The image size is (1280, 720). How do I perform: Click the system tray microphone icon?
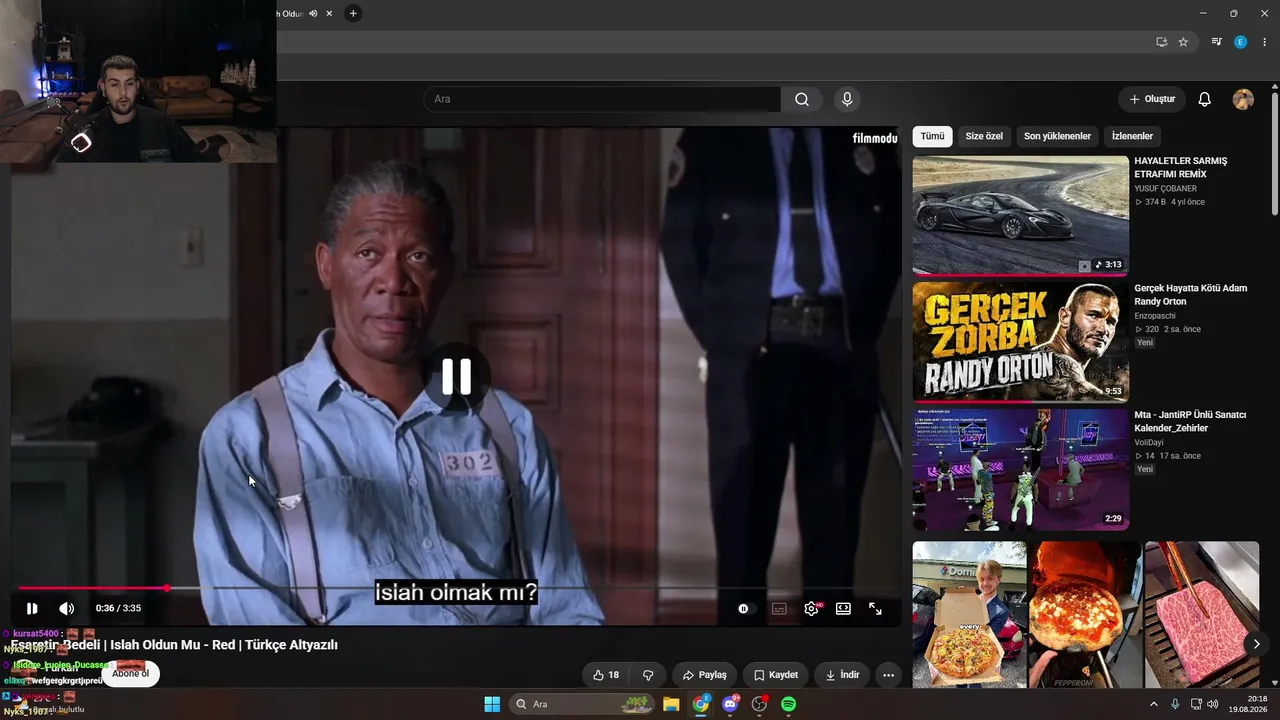[x=1175, y=704]
